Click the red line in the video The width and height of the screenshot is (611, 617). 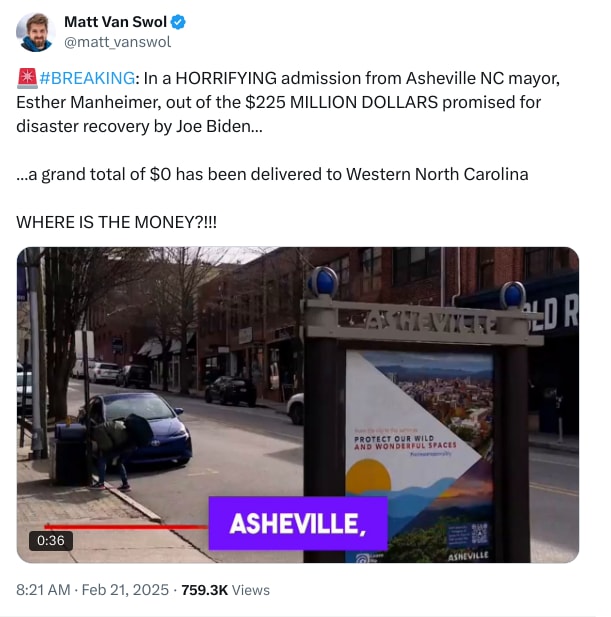(126, 526)
